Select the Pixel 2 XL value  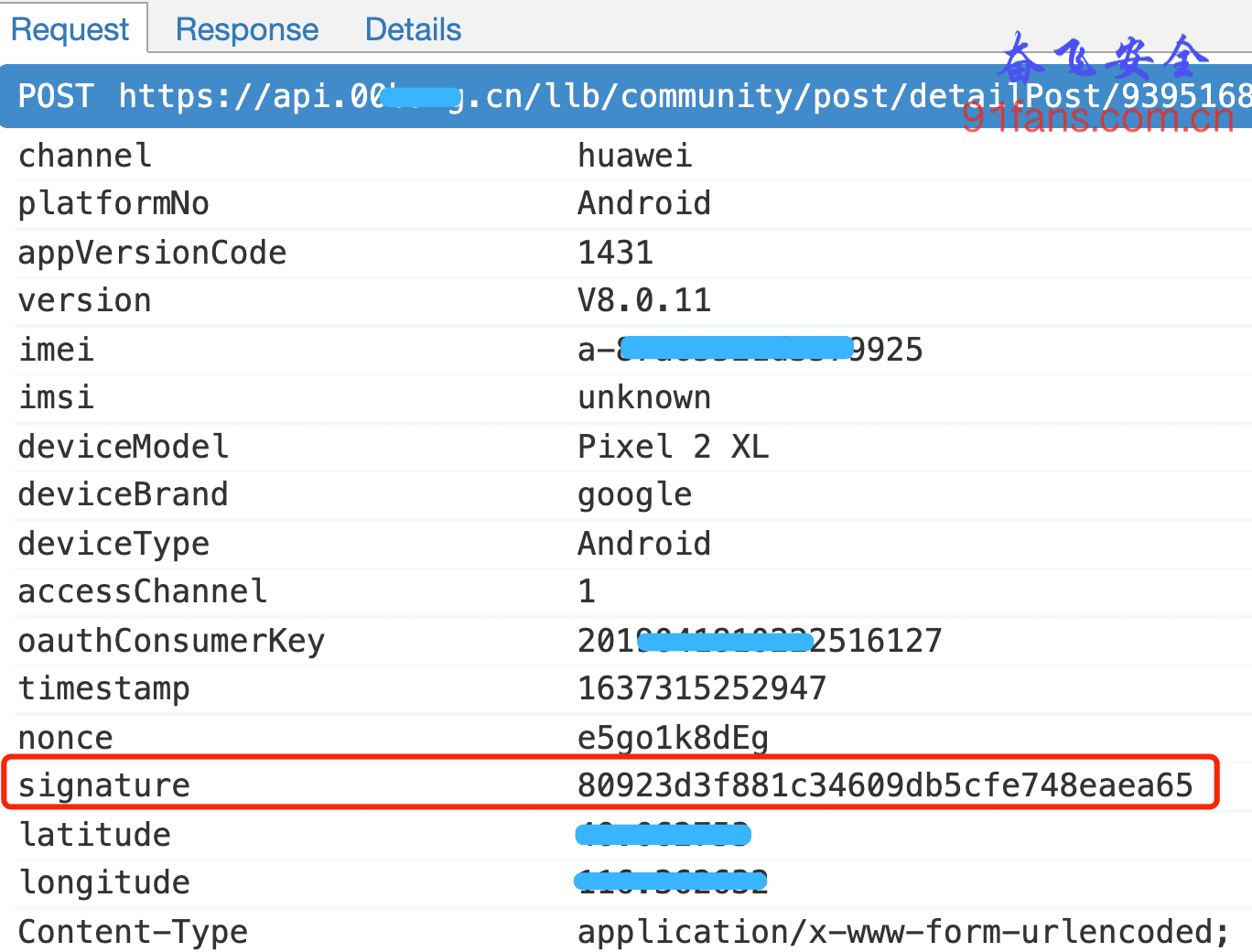pos(673,447)
